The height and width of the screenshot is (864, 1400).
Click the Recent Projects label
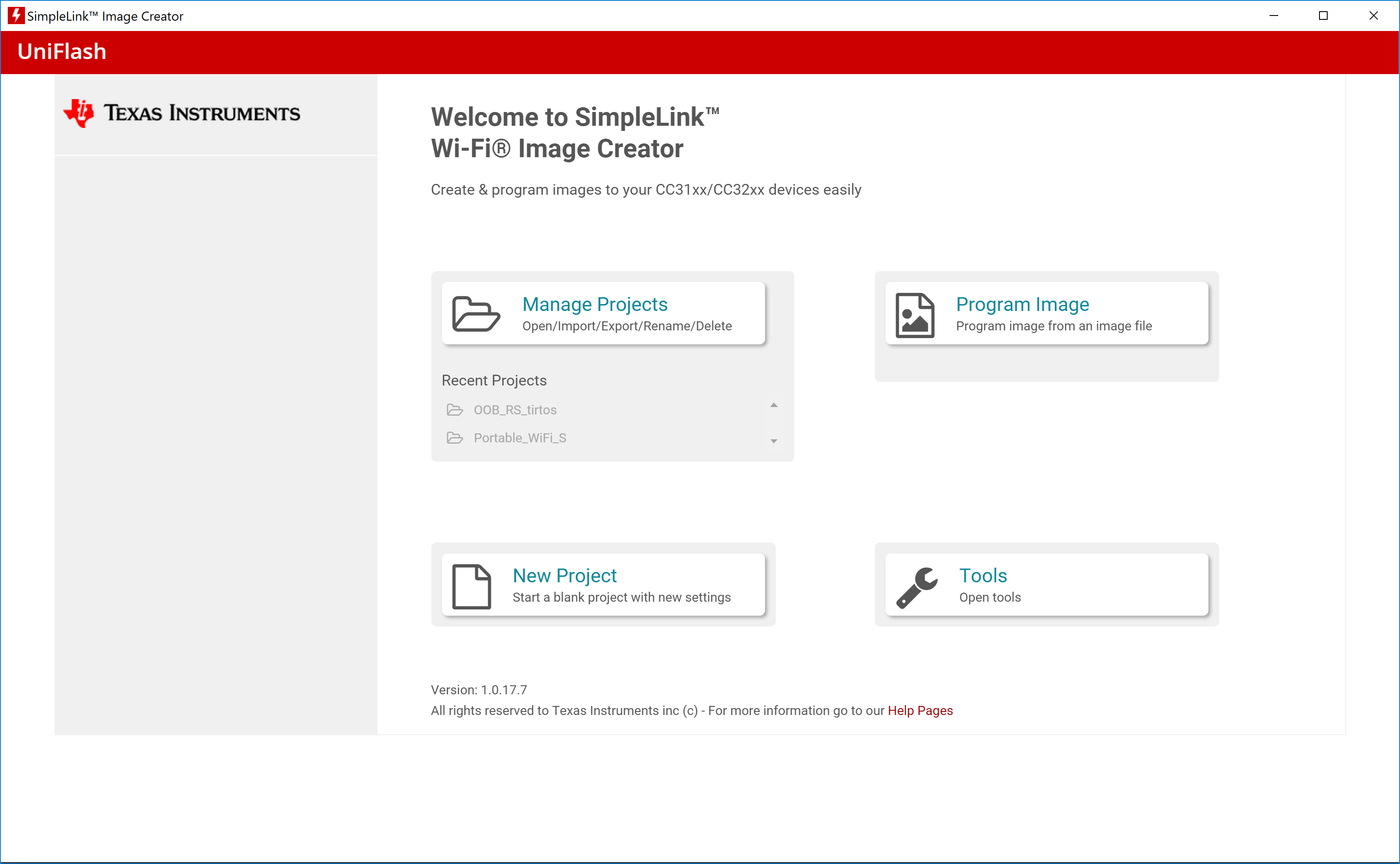(x=493, y=381)
